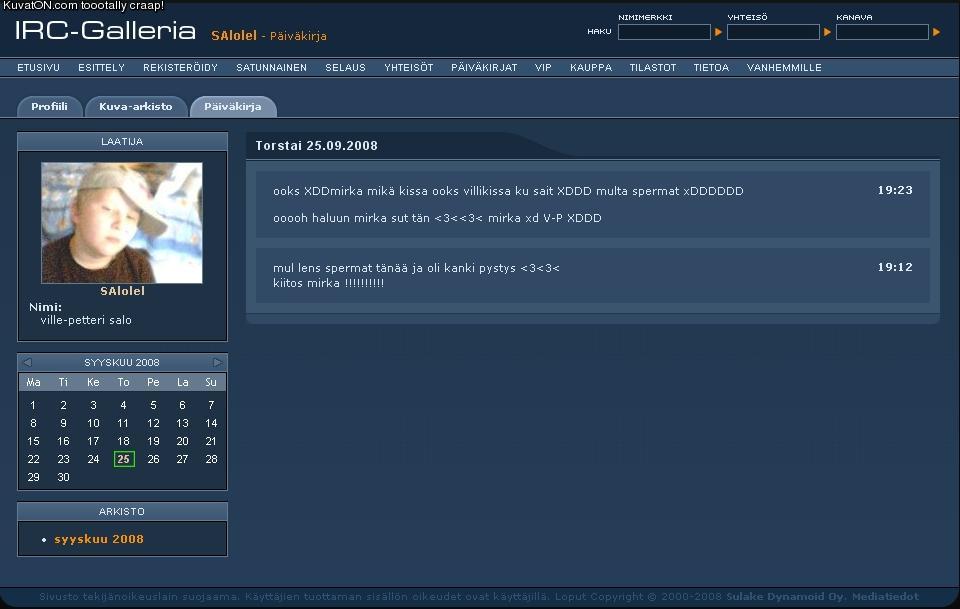Open SAlolel username link under photo
960x609 pixels.
coord(122,291)
